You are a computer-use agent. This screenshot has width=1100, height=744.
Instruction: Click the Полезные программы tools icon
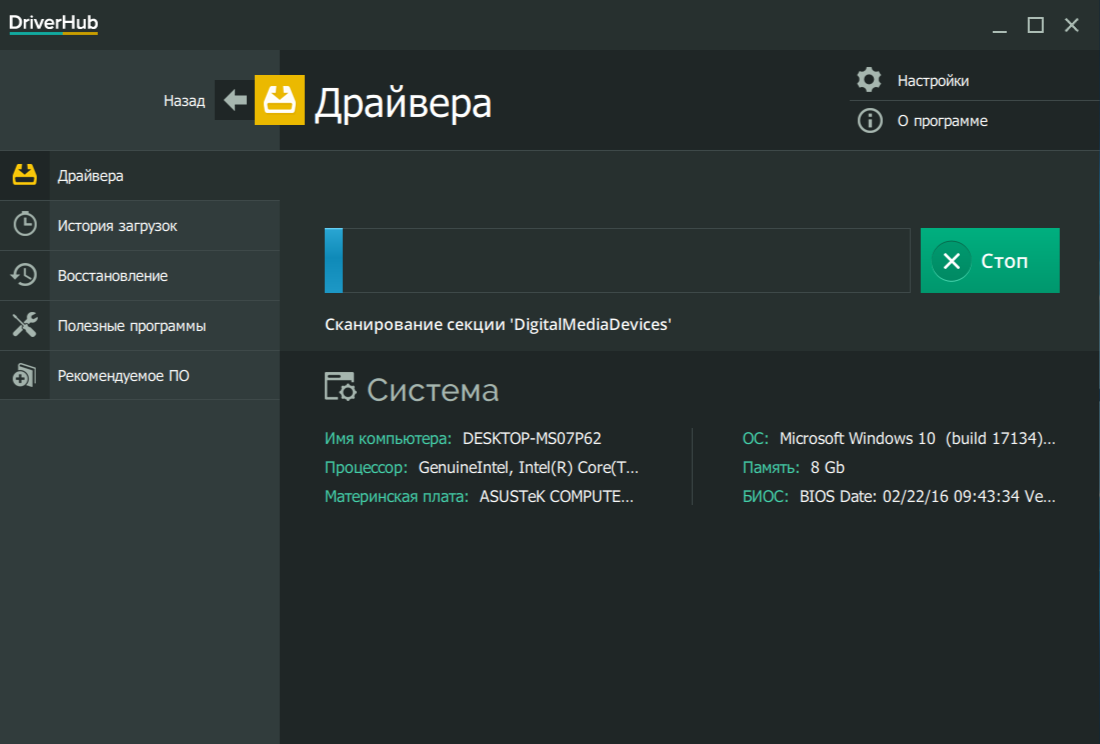coord(25,325)
